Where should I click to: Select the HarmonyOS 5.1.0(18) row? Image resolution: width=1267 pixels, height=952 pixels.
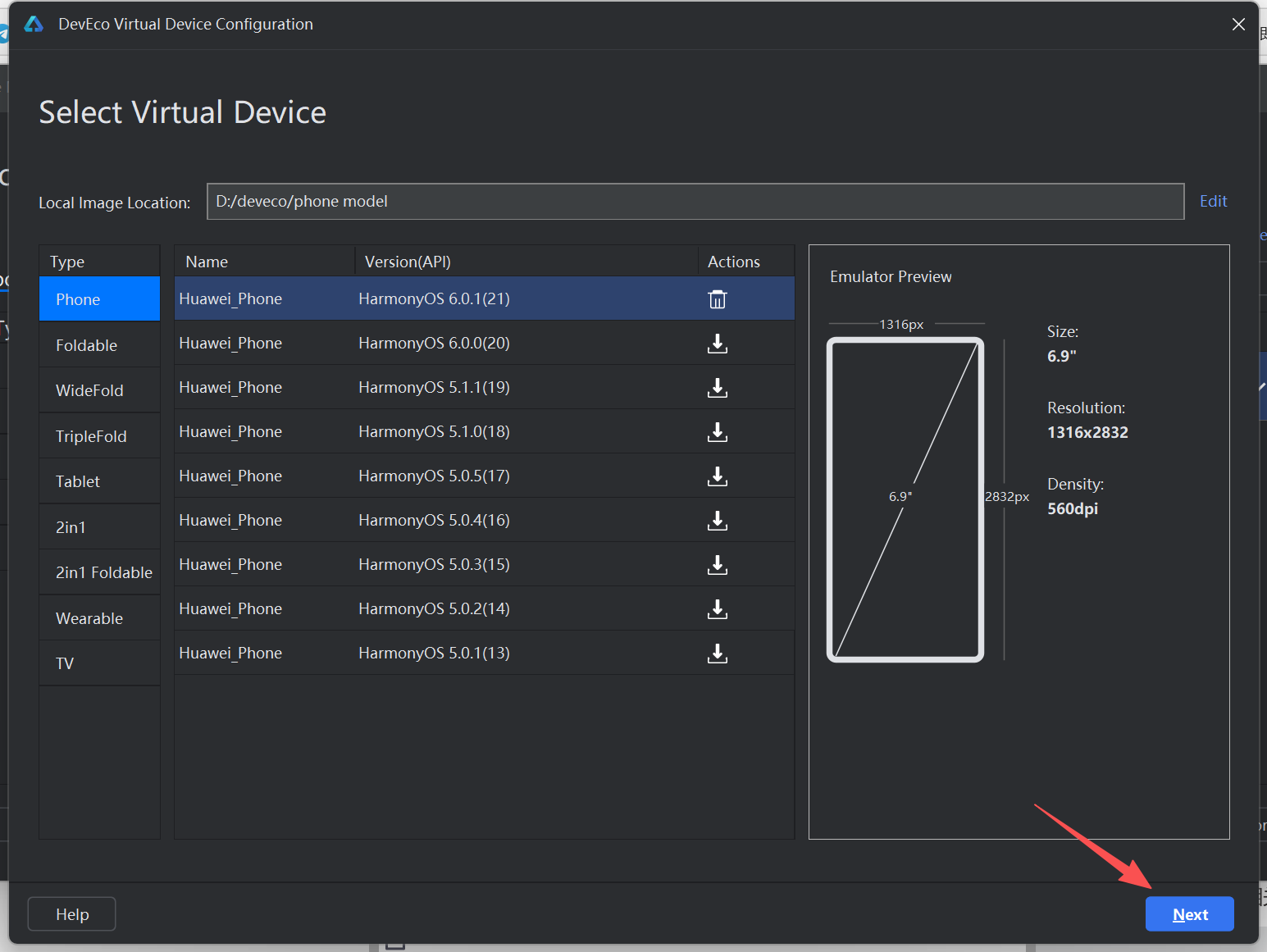tap(485, 431)
